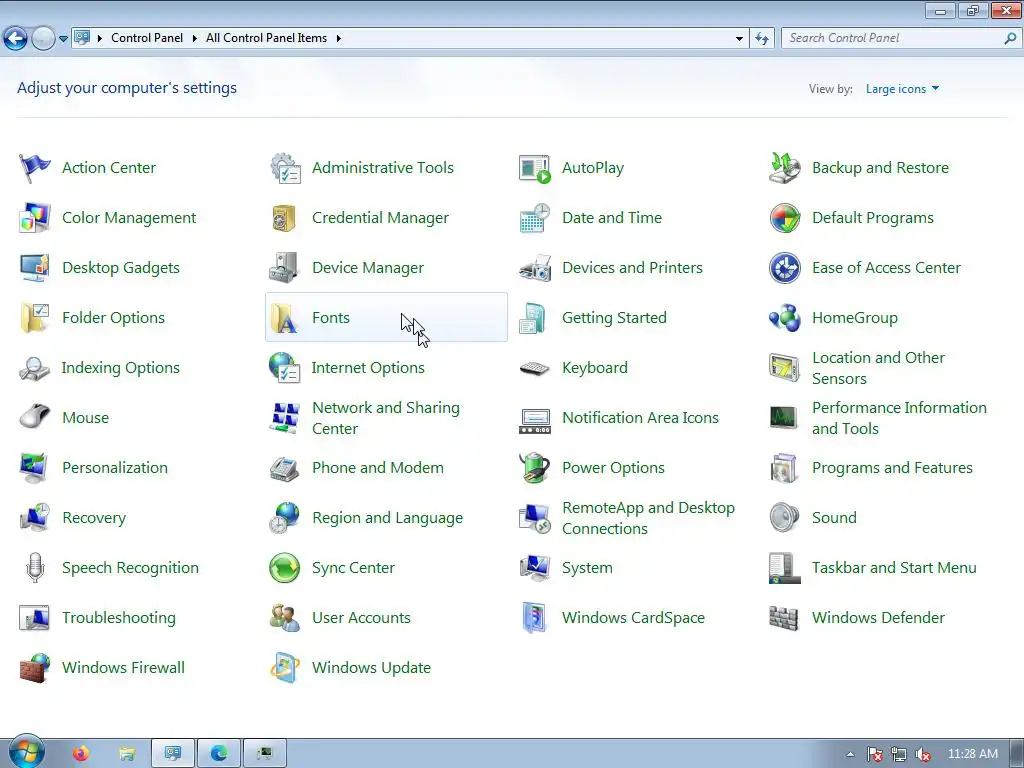Open the User Accounts people icon

tap(285, 618)
